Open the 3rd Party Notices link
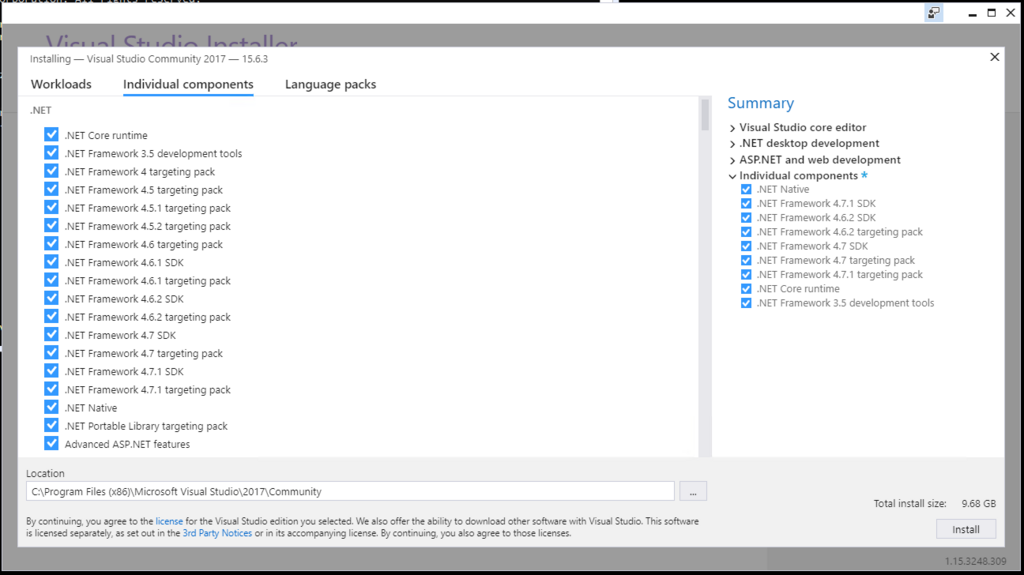Viewport: 1024px width, 575px height. click(x=217, y=533)
